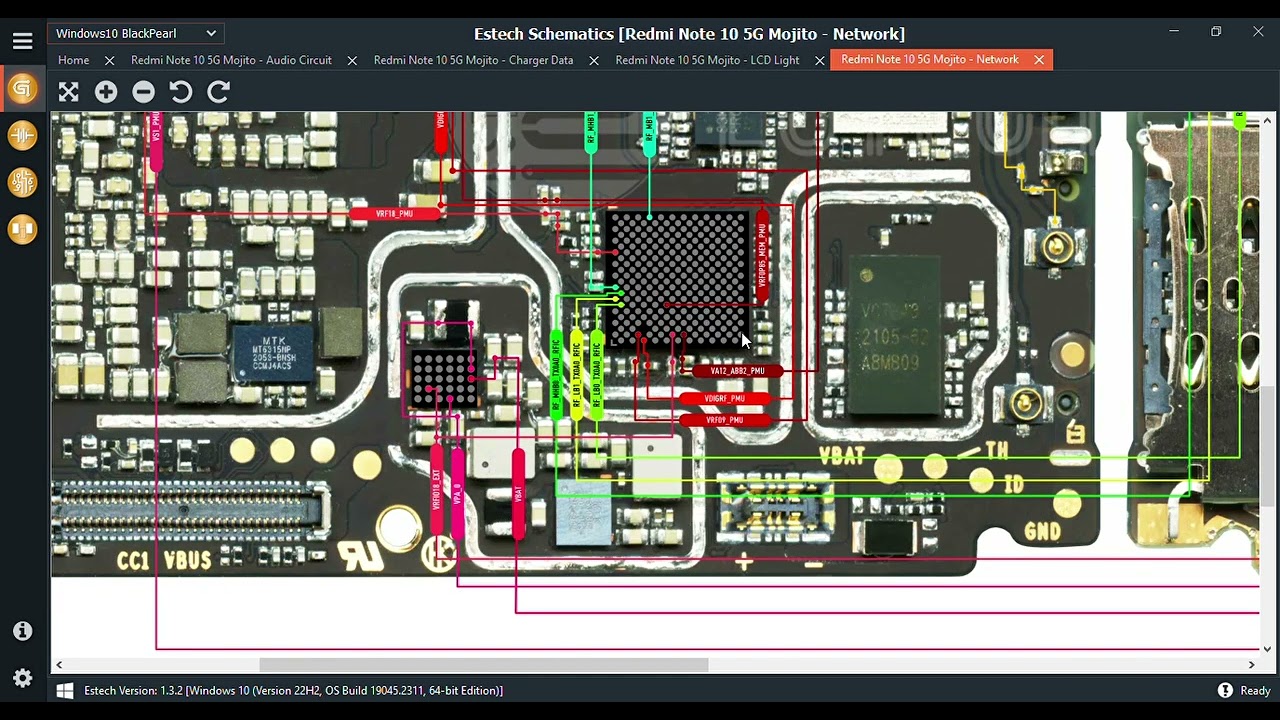The width and height of the screenshot is (1280, 720).
Task: Rotate schematic clockwise
Action: coord(218,92)
